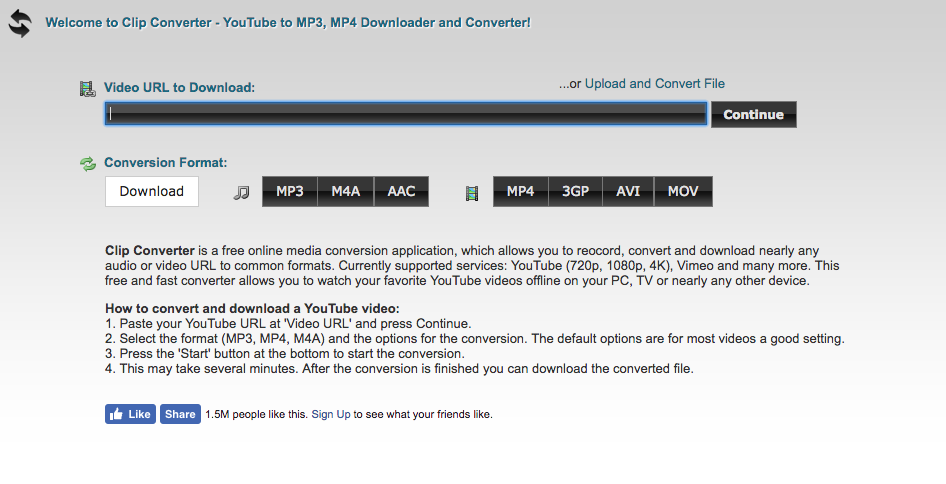The width and height of the screenshot is (946, 484).
Task: Click step 3 'Press the Start button' text
Action: [285, 354]
